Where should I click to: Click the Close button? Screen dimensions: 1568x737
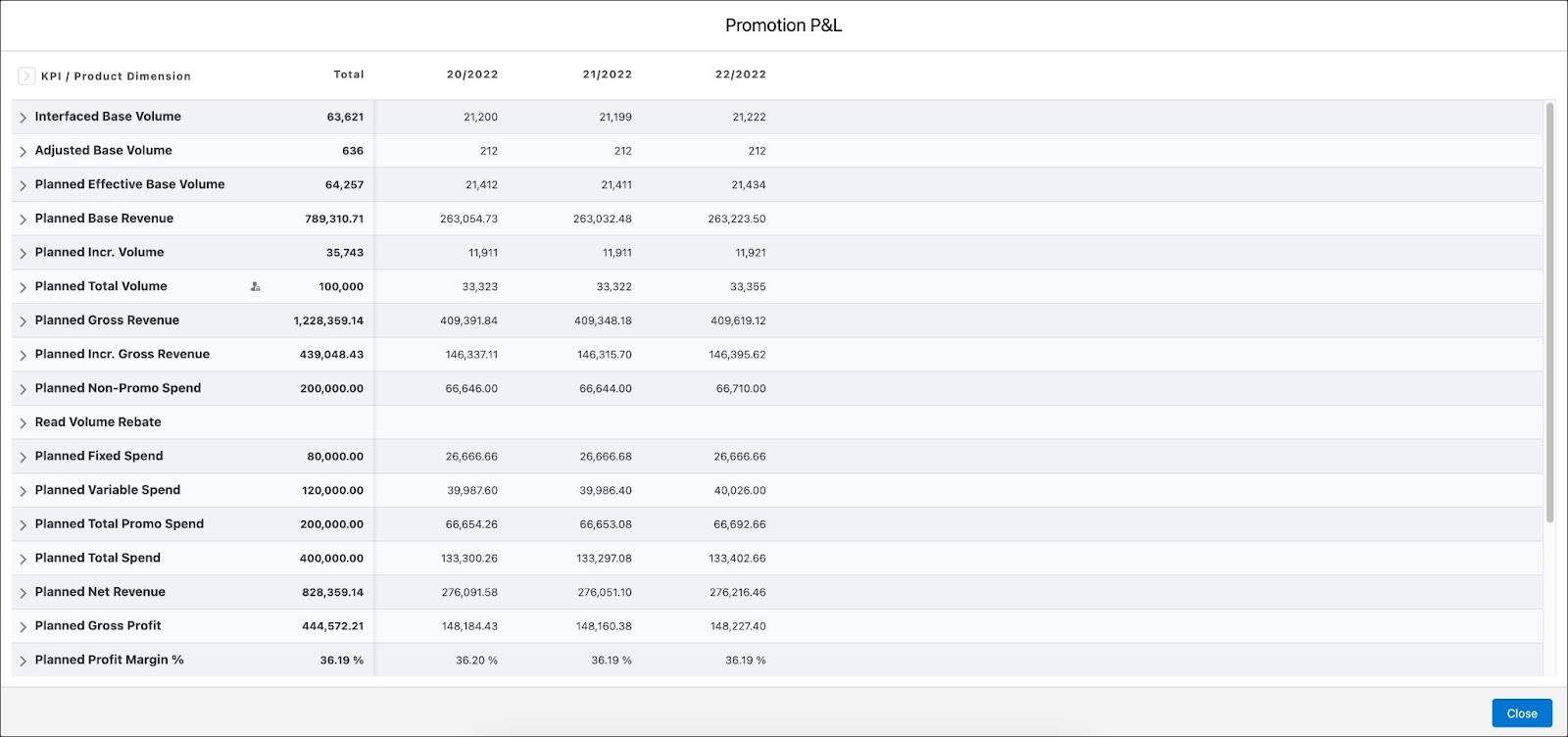tap(1522, 713)
